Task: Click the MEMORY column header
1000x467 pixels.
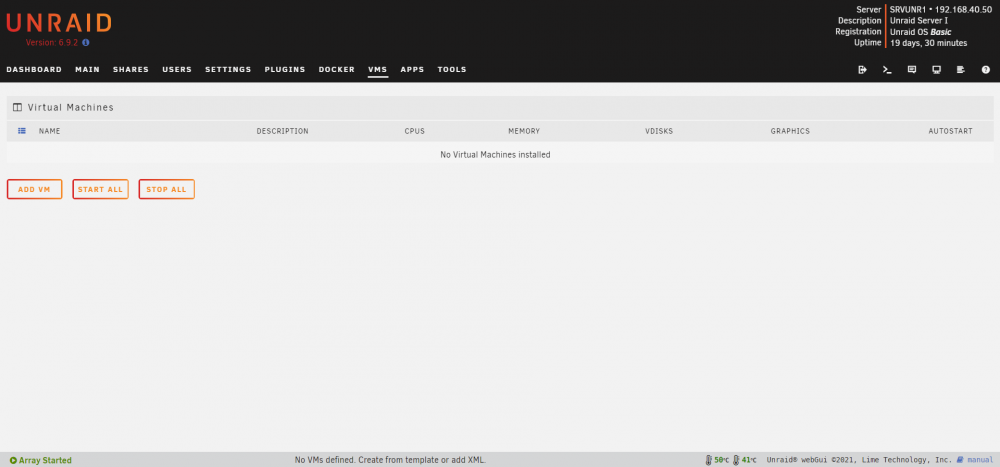Action: point(524,131)
